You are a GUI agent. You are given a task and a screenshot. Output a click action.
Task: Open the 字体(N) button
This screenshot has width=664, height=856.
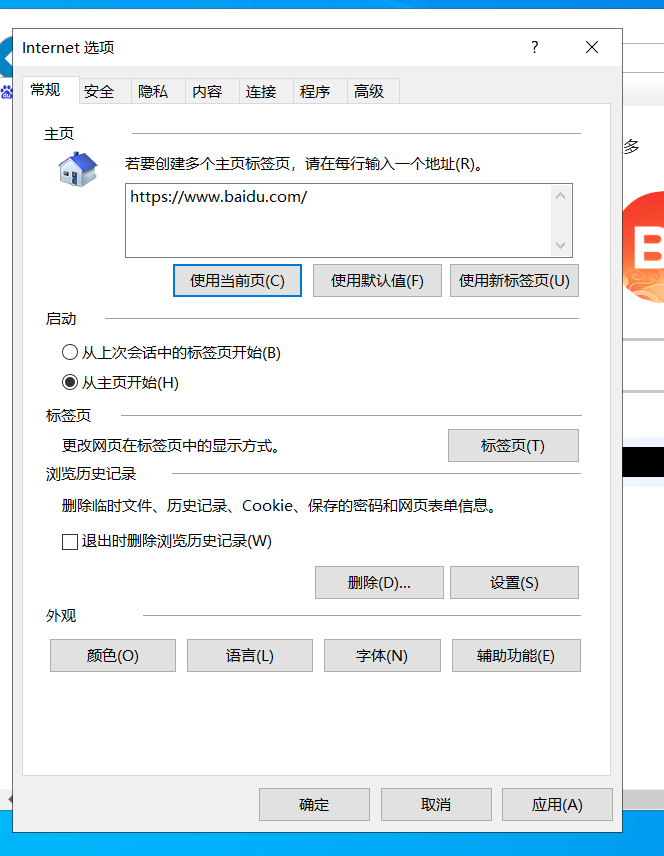click(382, 655)
